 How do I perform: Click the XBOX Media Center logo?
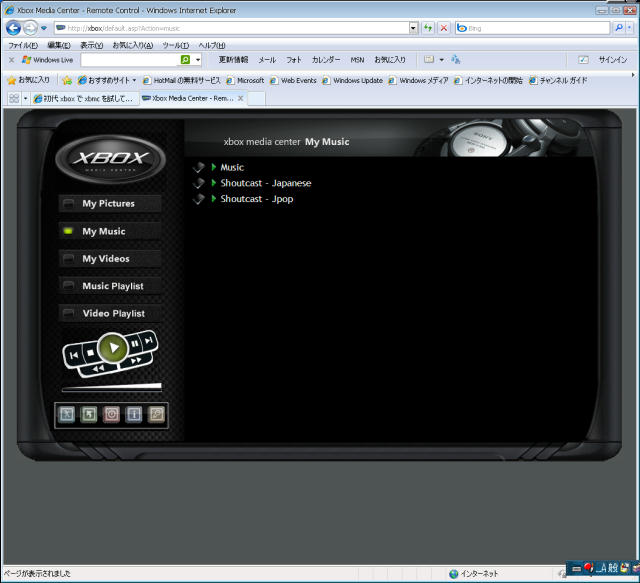tap(110, 159)
